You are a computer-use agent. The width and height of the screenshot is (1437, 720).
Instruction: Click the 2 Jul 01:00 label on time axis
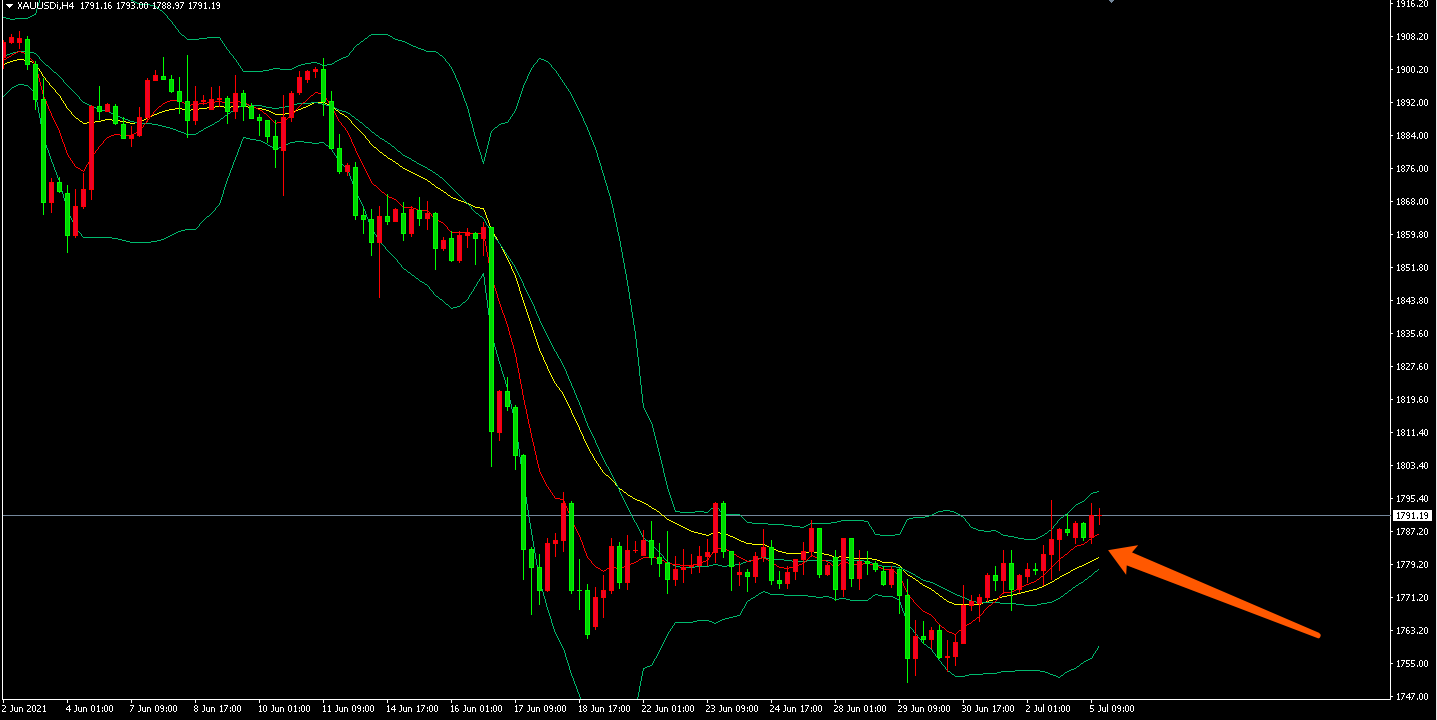tap(1049, 709)
